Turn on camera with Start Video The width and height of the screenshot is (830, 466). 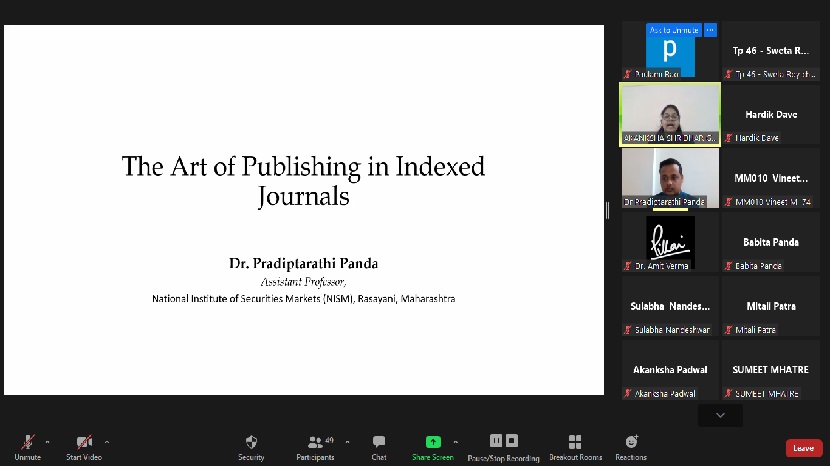coord(84,442)
